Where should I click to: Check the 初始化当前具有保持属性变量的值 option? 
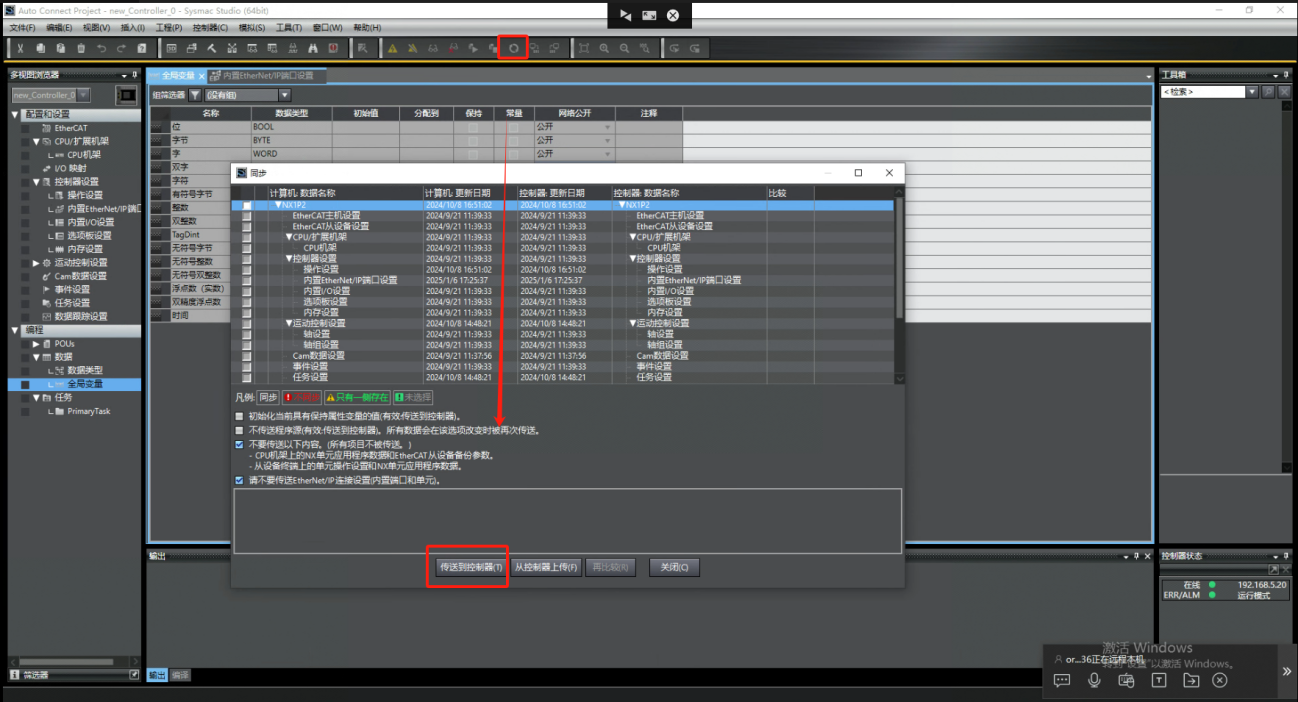coord(239,415)
